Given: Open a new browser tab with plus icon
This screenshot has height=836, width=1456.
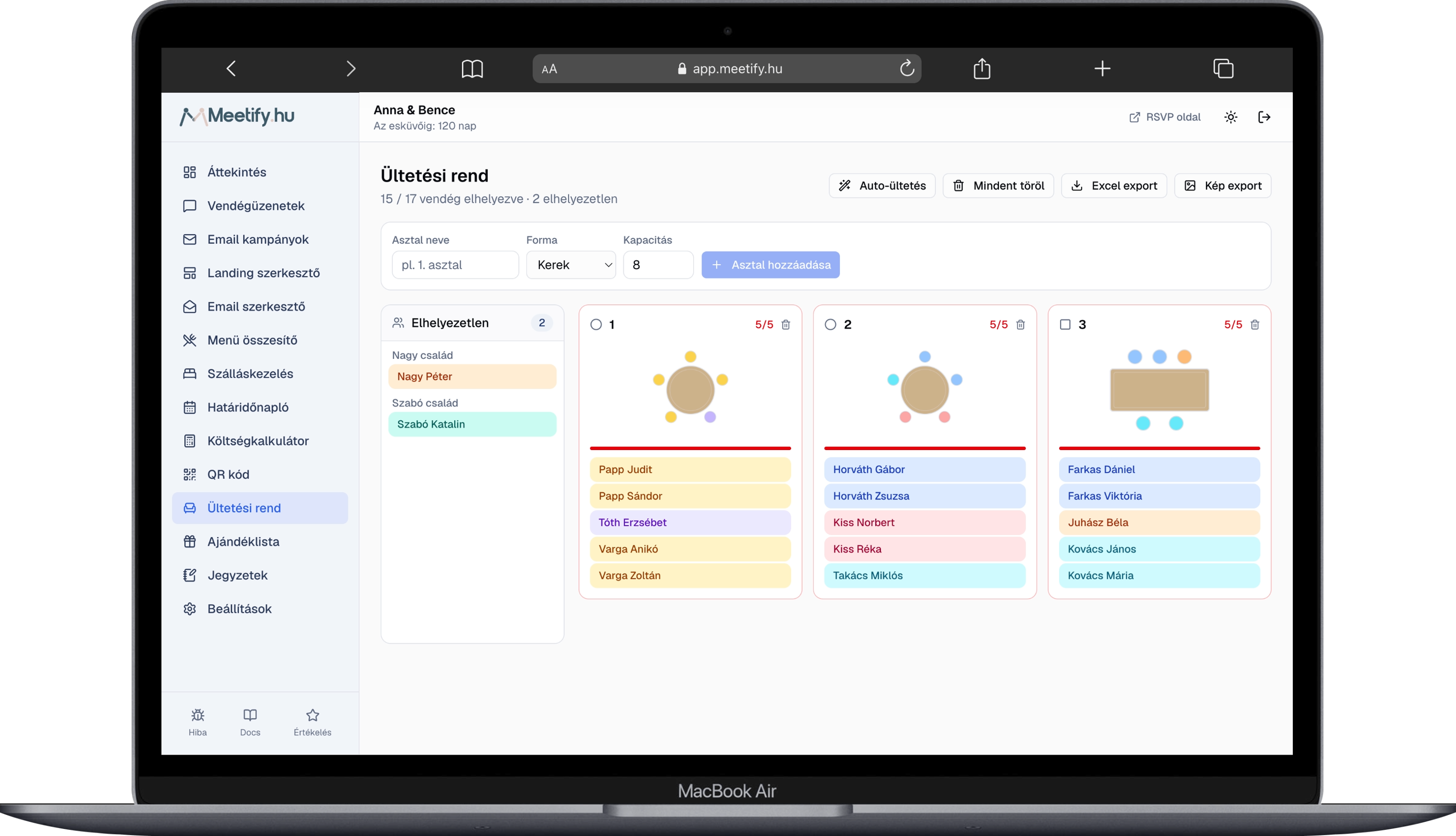Looking at the screenshot, I should [1102, 69].
